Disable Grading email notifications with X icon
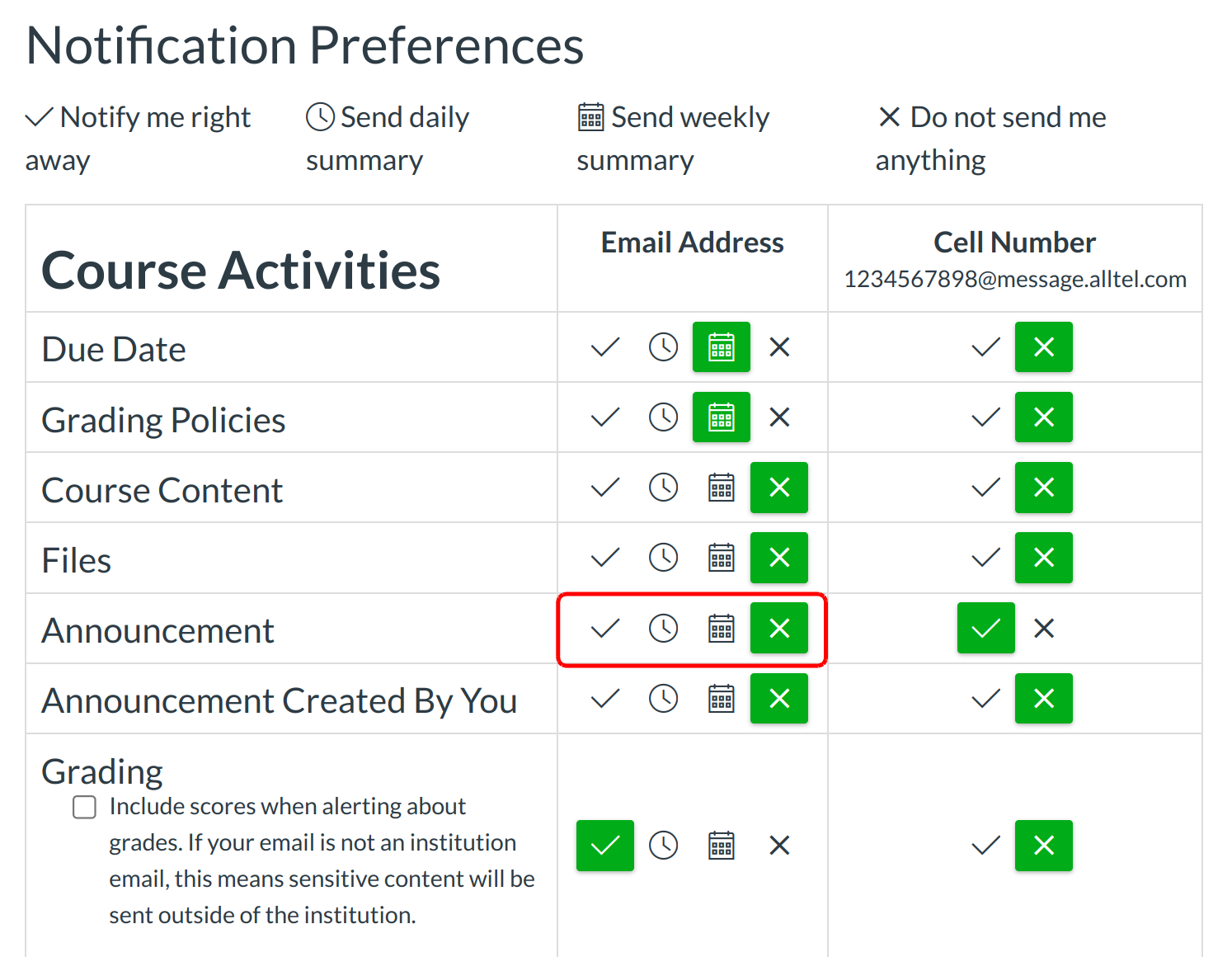 pyautogui.click(x=779, y=846)
